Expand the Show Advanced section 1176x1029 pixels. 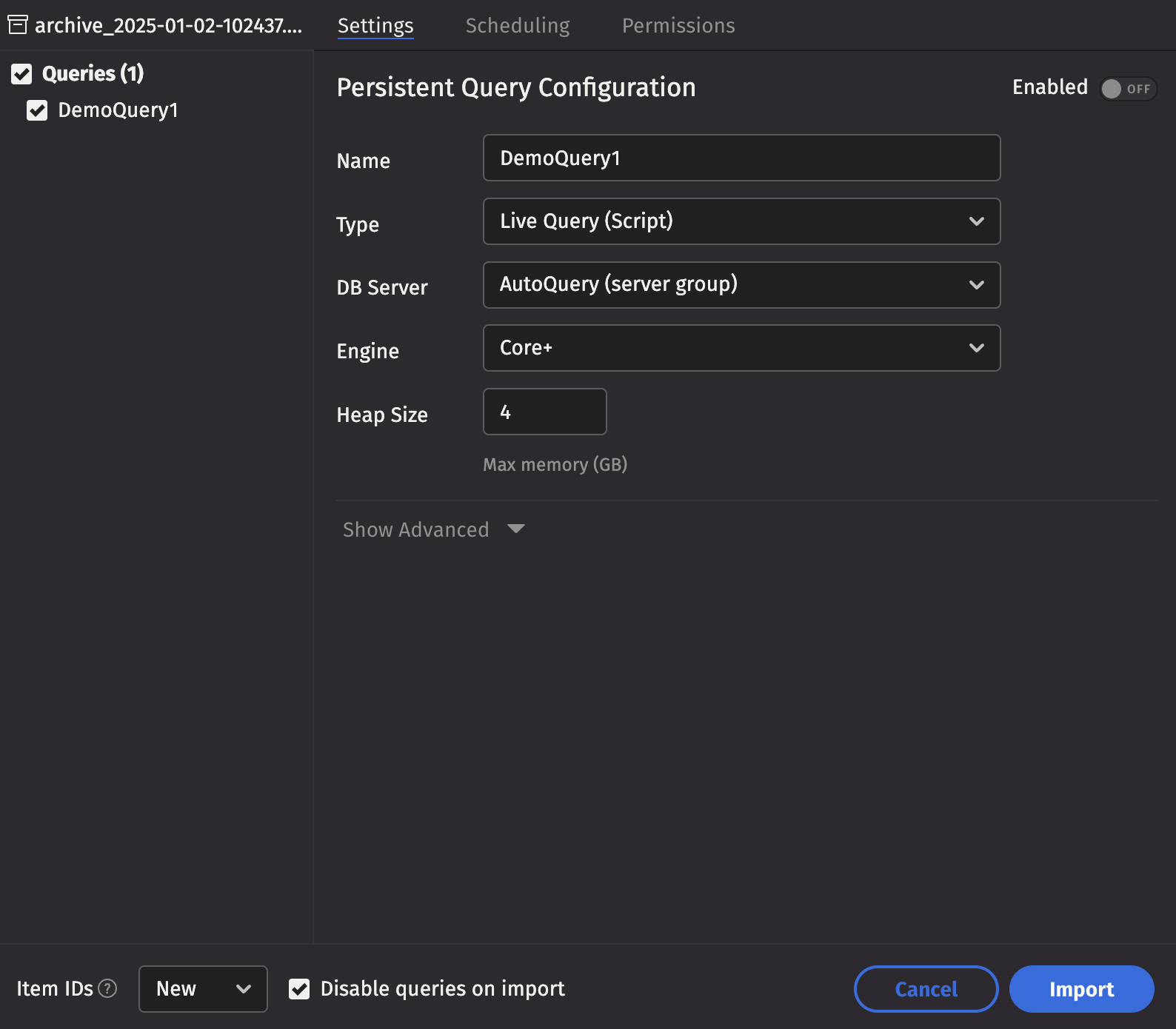coord(433,529)
